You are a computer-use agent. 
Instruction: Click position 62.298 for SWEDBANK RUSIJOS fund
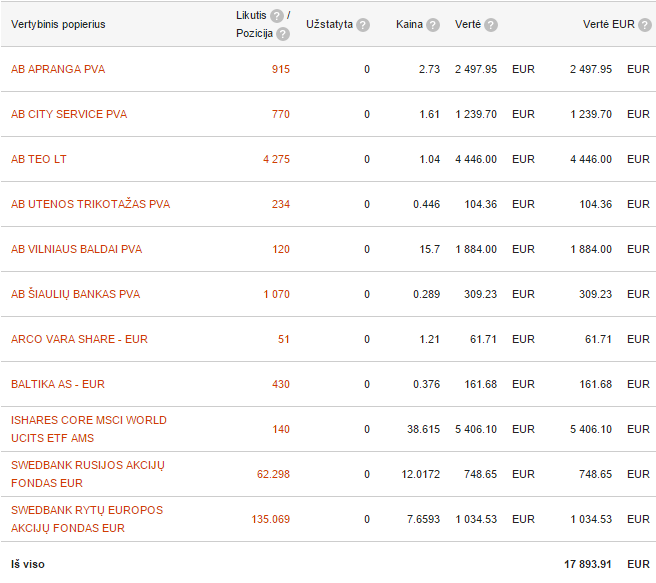click(273, 474)
